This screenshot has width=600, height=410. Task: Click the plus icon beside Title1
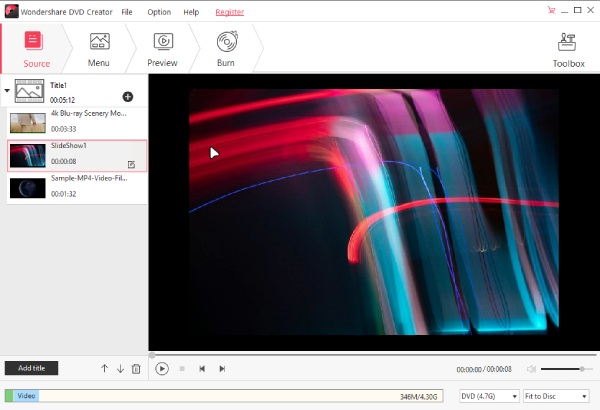pos(128,97)
